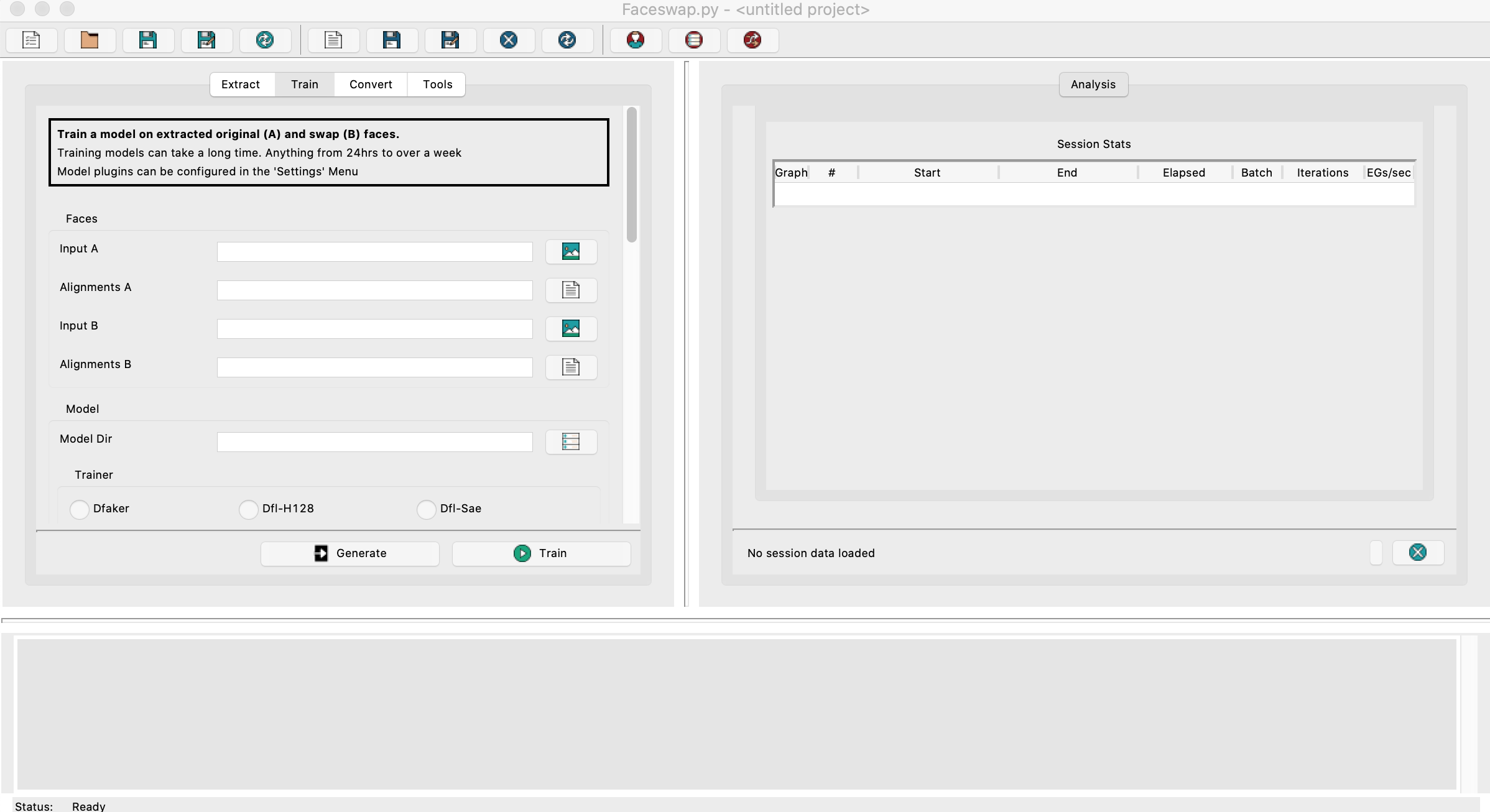Open extract settings with red person icon
This screenshot has height=812, width=1490.
tap(636, 40)
